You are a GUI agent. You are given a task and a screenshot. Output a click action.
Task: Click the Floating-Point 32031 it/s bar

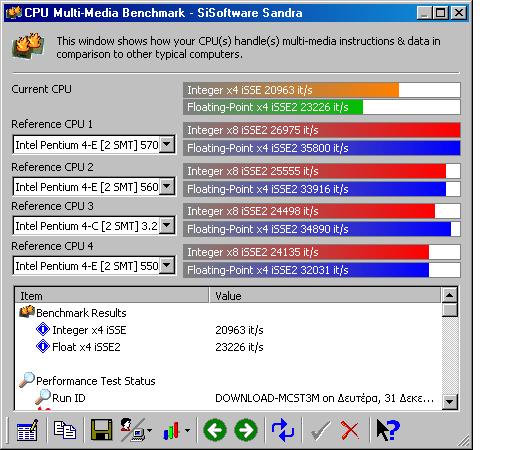(x=322, y=270)
